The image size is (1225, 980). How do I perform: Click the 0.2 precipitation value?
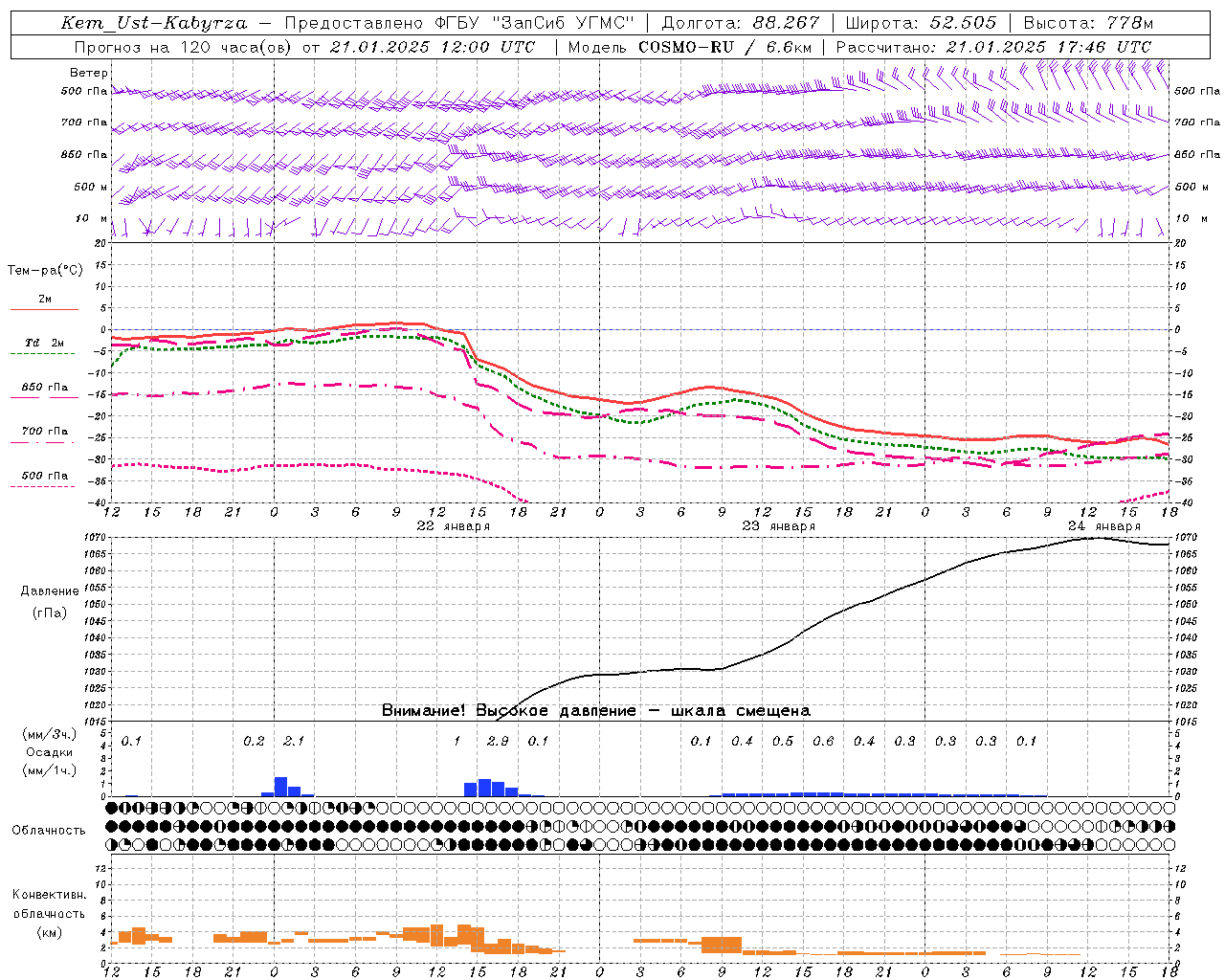[x=254, y=741]
